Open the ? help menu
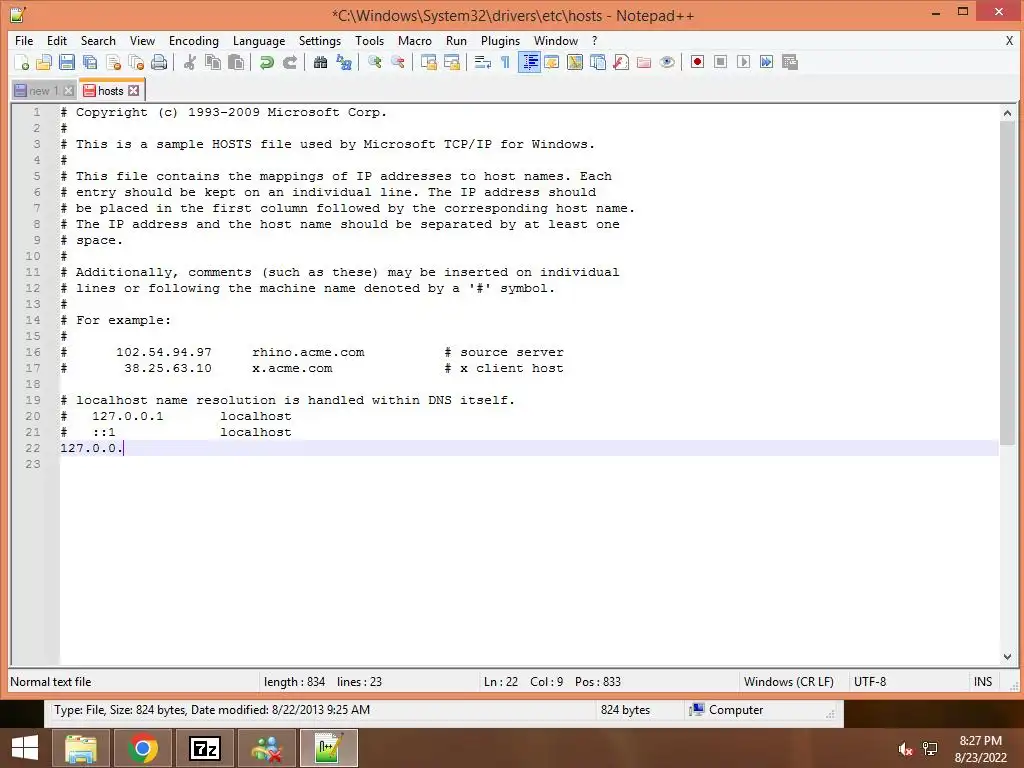Viewport: 1024px width, 768px height. pos(594,40)
